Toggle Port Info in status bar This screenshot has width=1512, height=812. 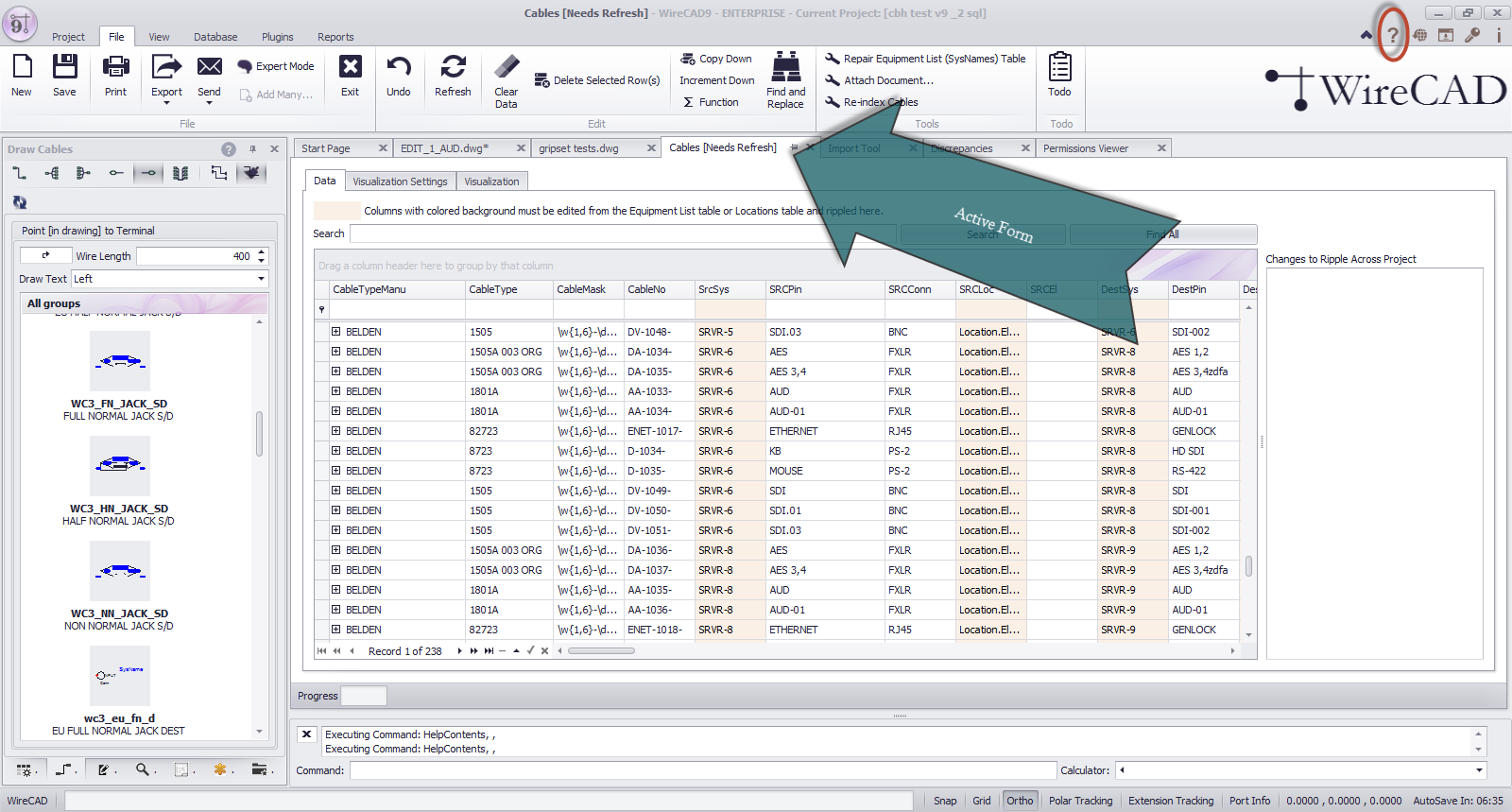click(x=1249, y=801)
